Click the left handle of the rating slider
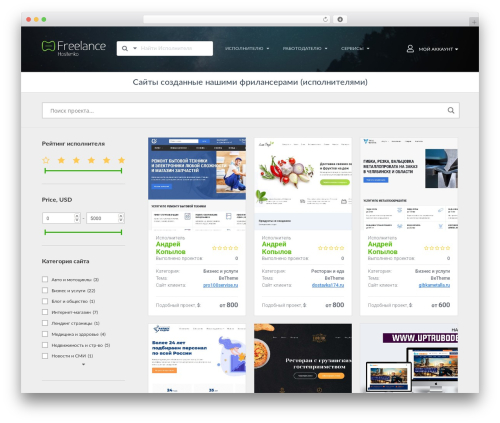Viewport: 500px width, 423px height. pyautogui.click(x=45, y=171)
